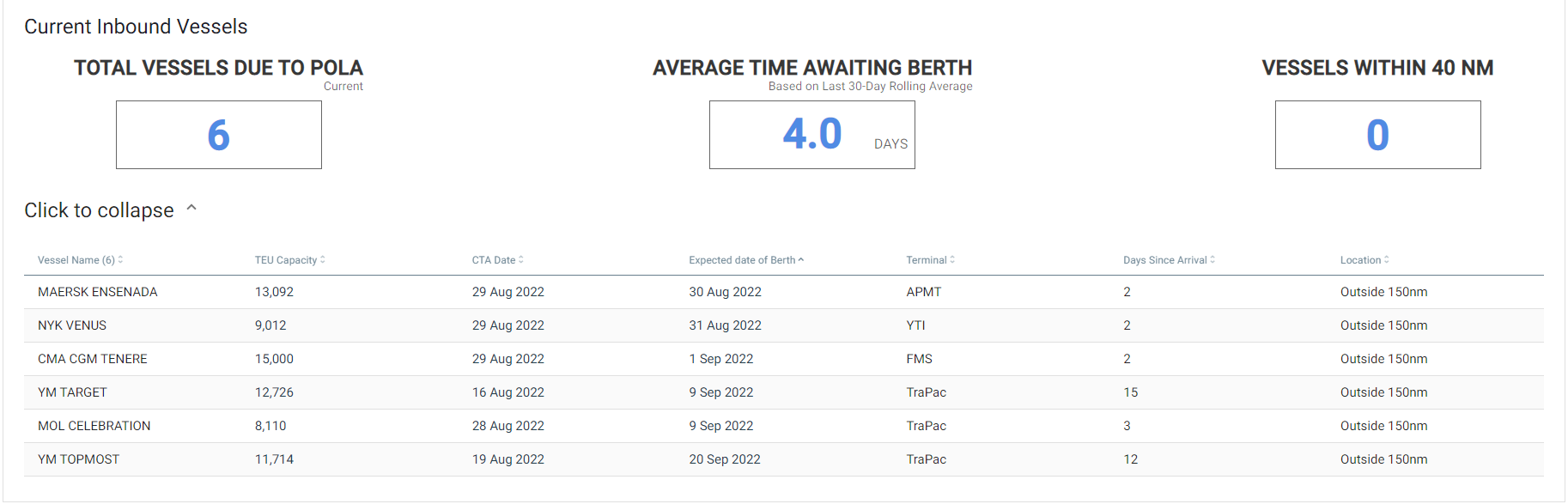The width and height of the screenshot is (1568, 504).
Task: Click the Total Vessels Due count box
Action: coord(219,135)
